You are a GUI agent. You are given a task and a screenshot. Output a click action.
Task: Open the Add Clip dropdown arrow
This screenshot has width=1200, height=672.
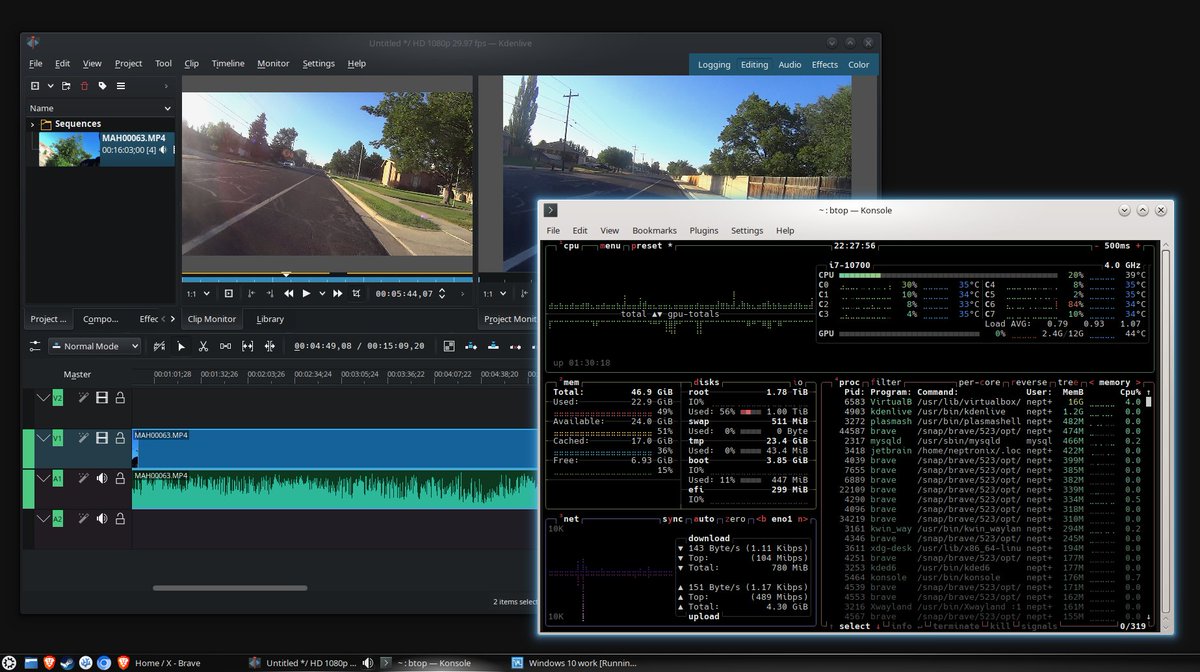pos(49,86)
